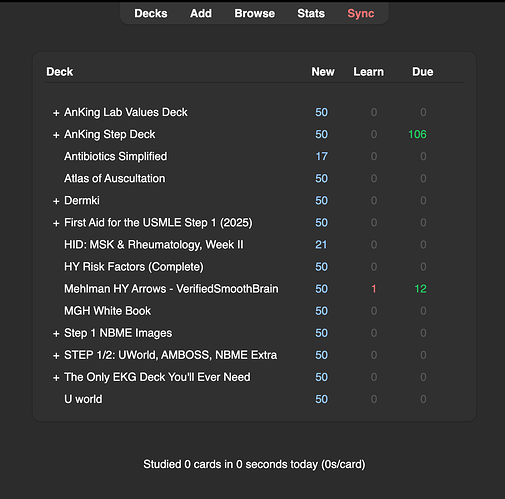Click the new count 50 for AnKing Lab Values Deck
The image size is (505, 499).
(x=322, y=112)
